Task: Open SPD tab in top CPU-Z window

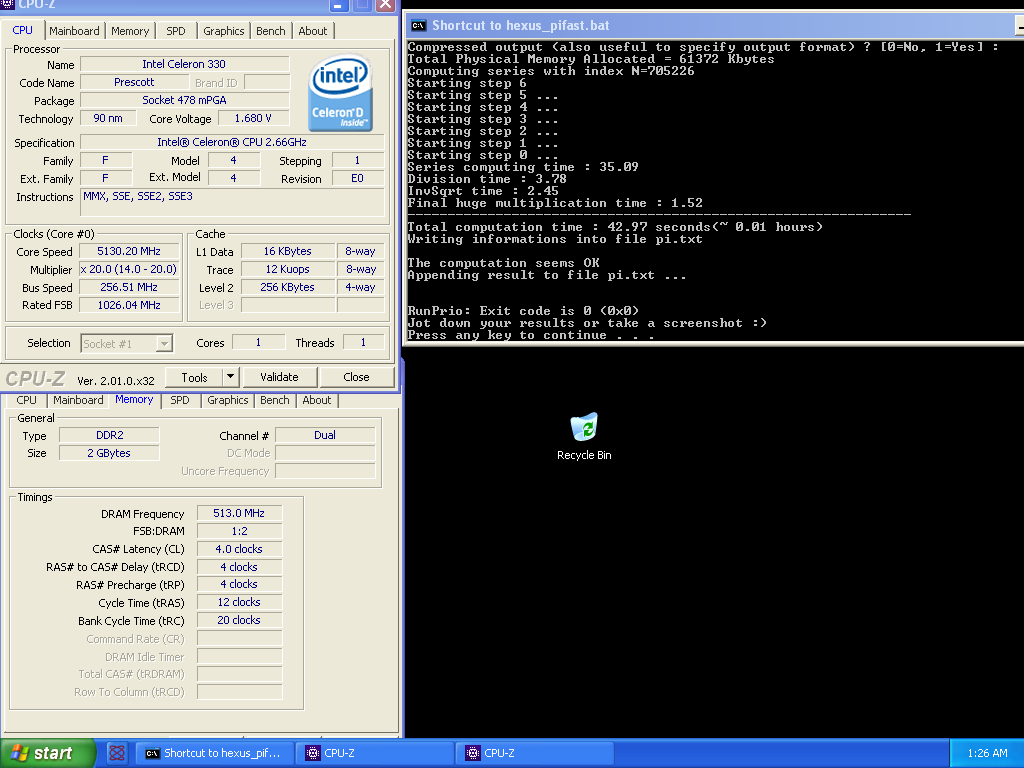Action: pos(176,31)
